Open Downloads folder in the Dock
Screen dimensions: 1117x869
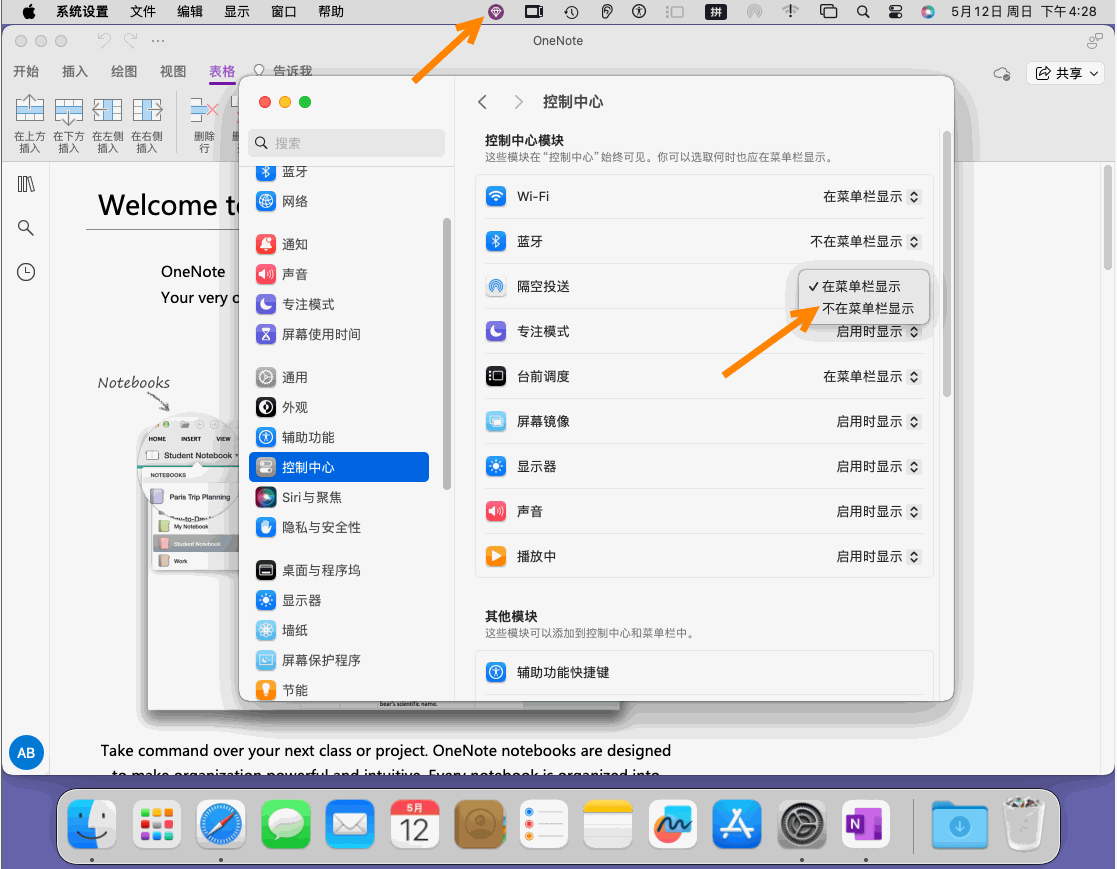pyautogui.click(x=960, y=825)
